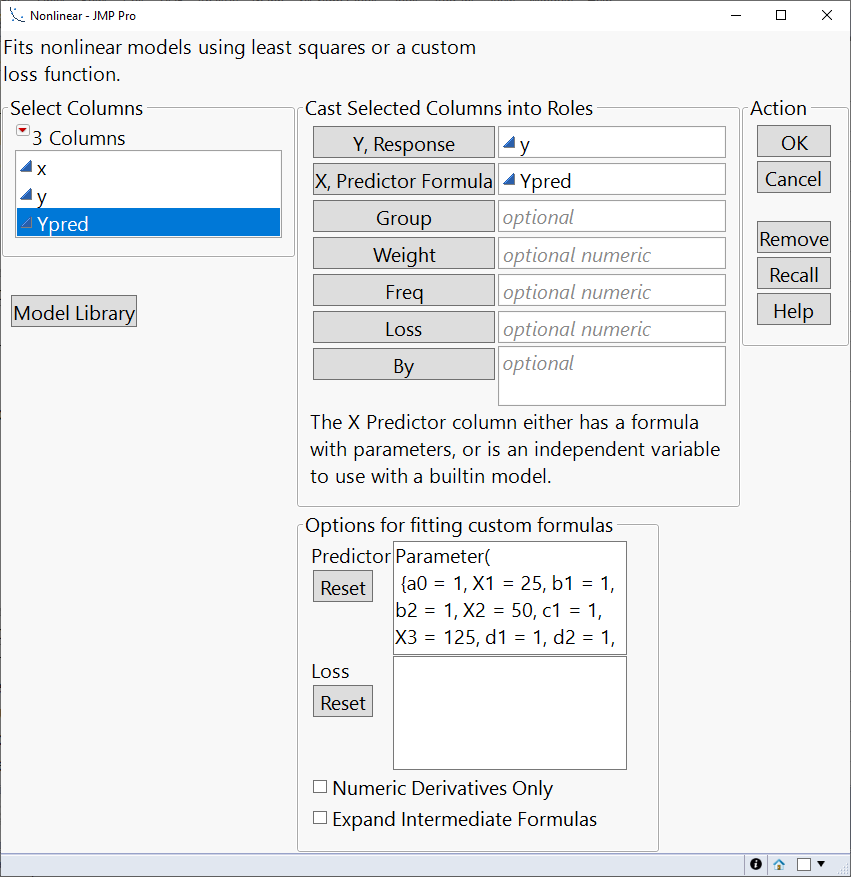Click the home icon in the status bar
Viewport: 851px width, 877px height.
click(779, 863)
